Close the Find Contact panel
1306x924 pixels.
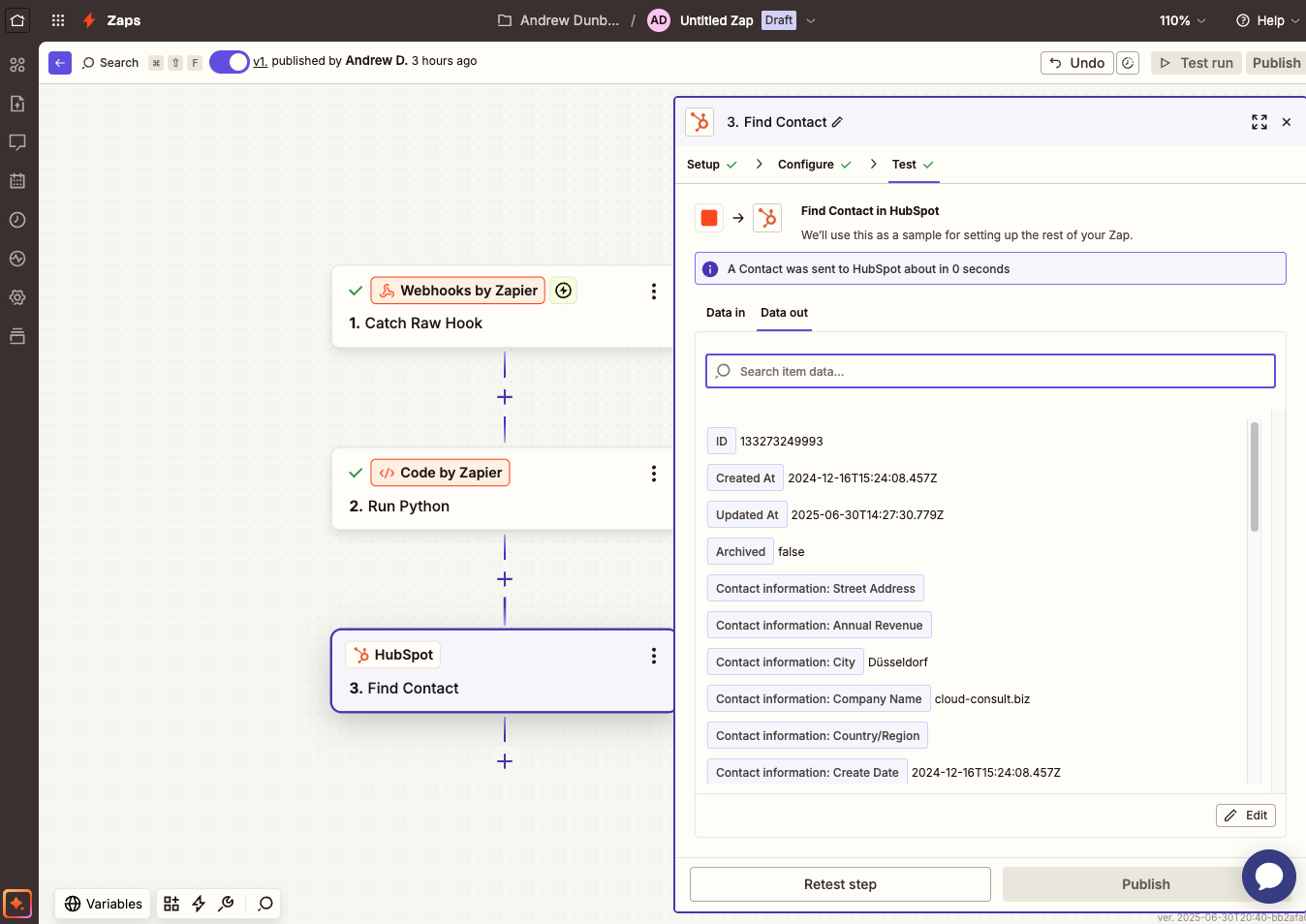point(1287,122)
